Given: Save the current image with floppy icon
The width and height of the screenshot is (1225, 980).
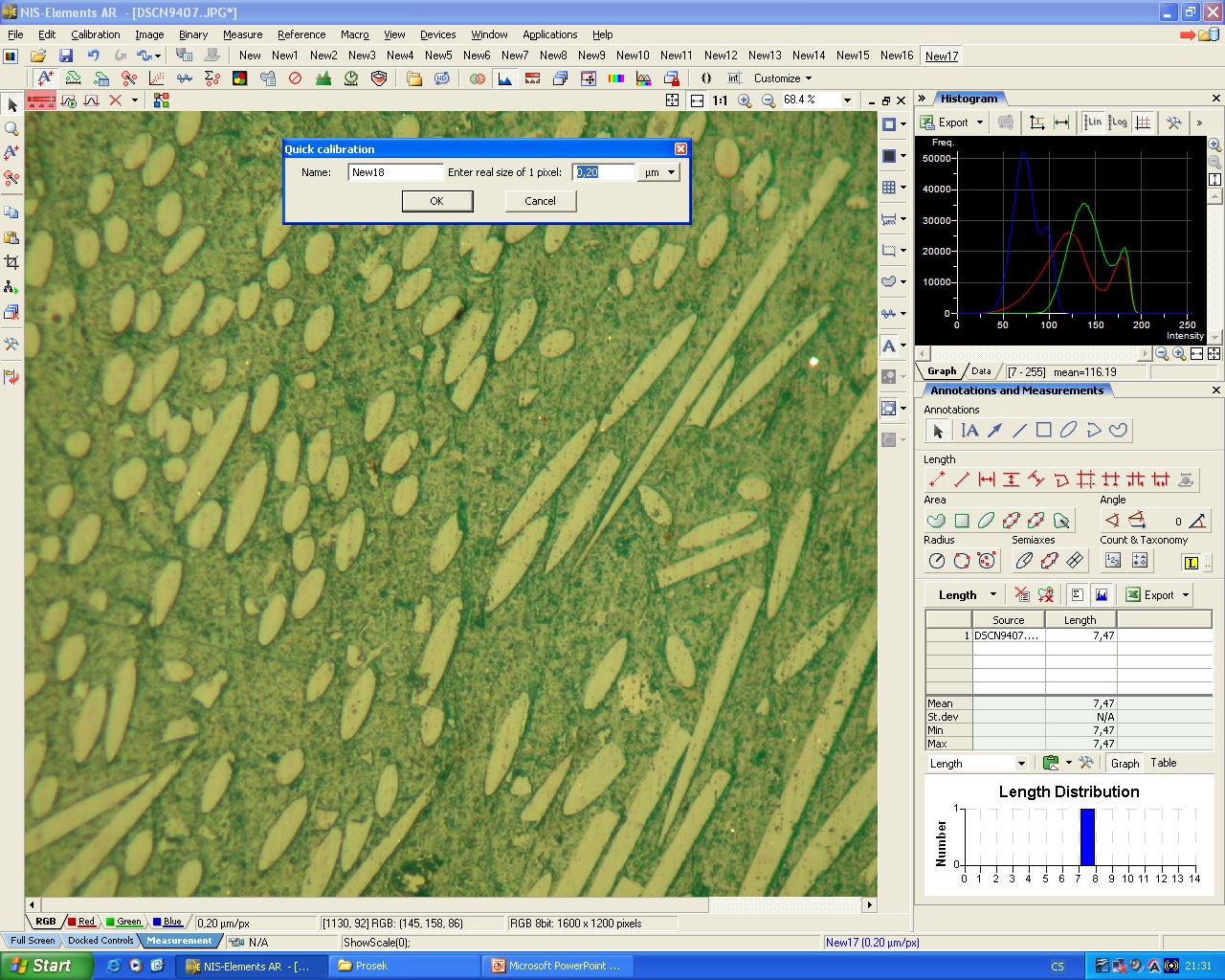Looking at the screenshot, I should 66,56.
